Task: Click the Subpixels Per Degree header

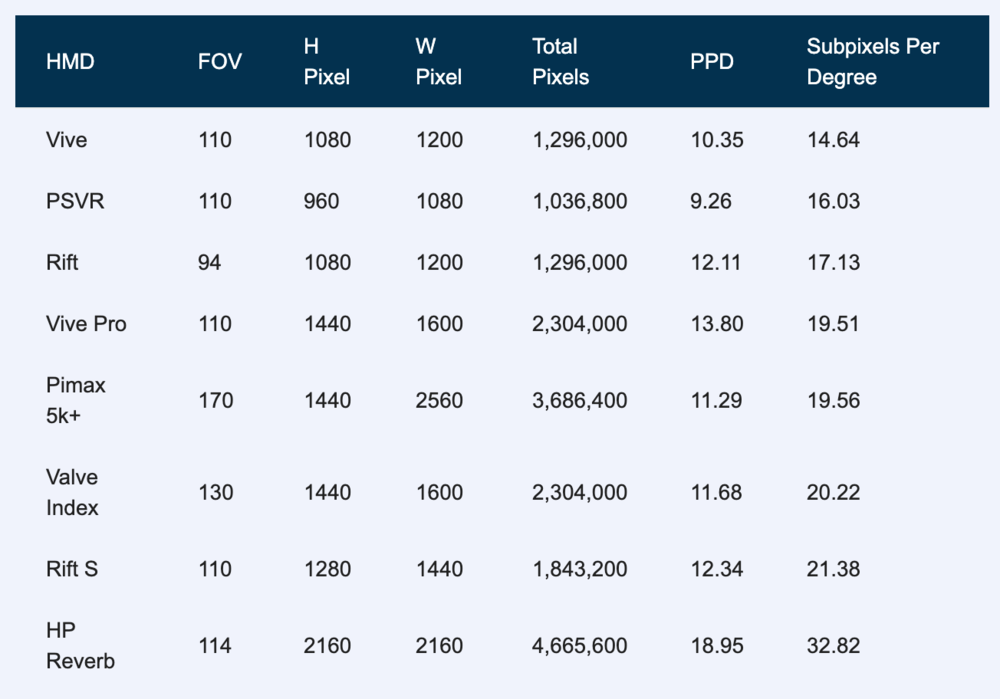Action: [873, 61]
